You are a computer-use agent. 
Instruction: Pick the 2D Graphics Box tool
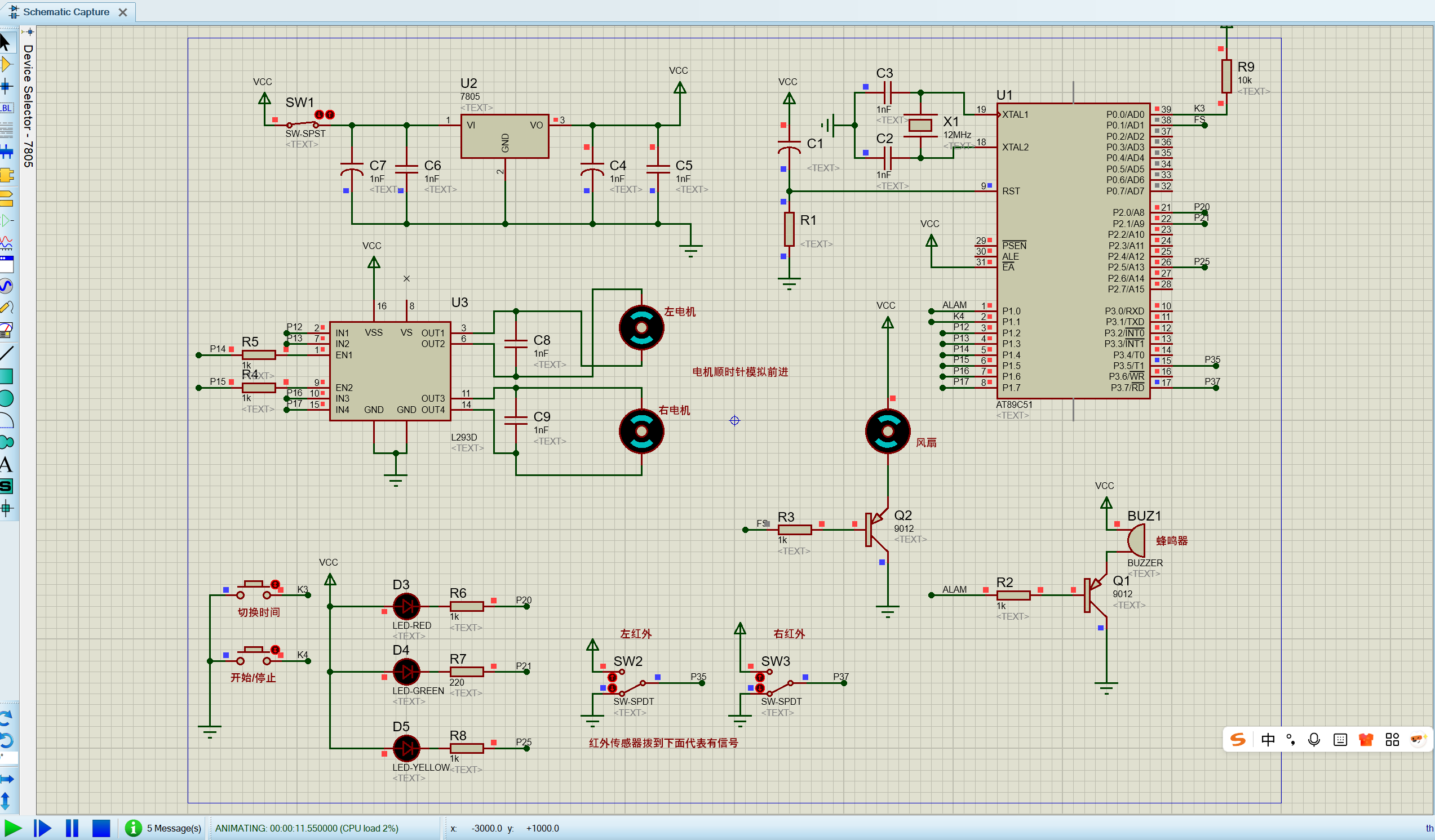coord(6,376)
